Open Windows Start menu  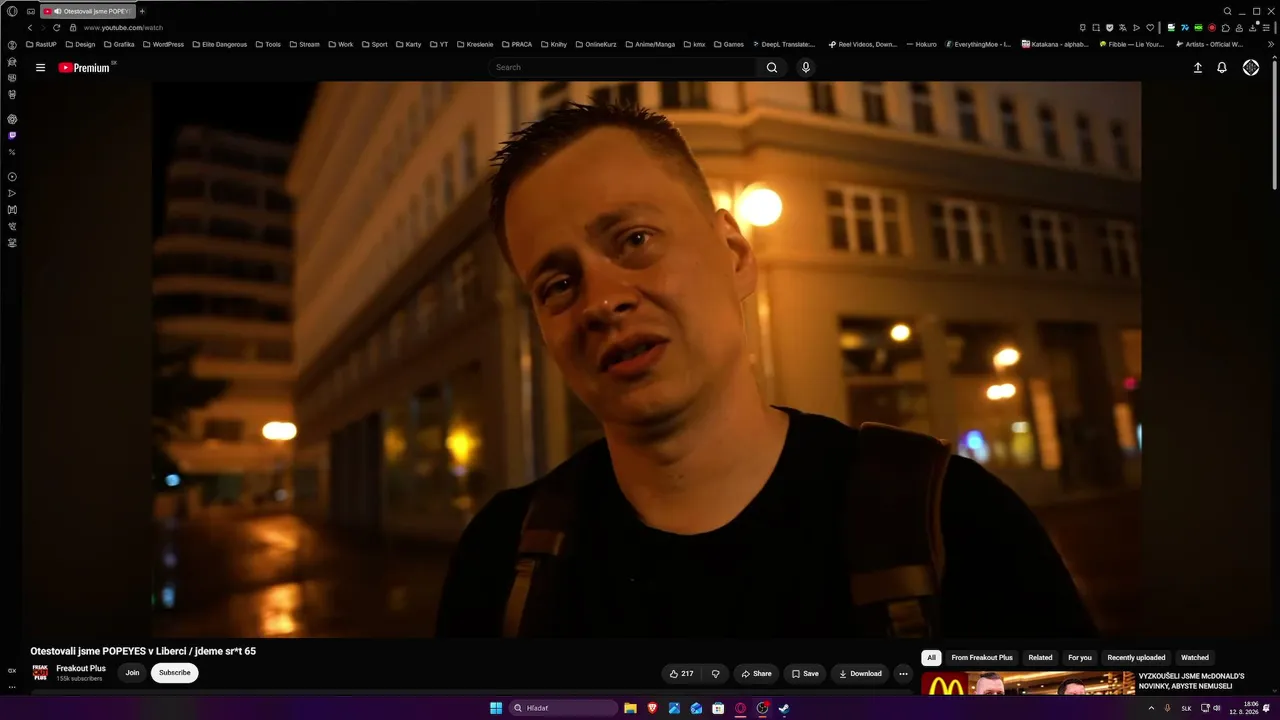pyautogui.click(x=496, y=708)
